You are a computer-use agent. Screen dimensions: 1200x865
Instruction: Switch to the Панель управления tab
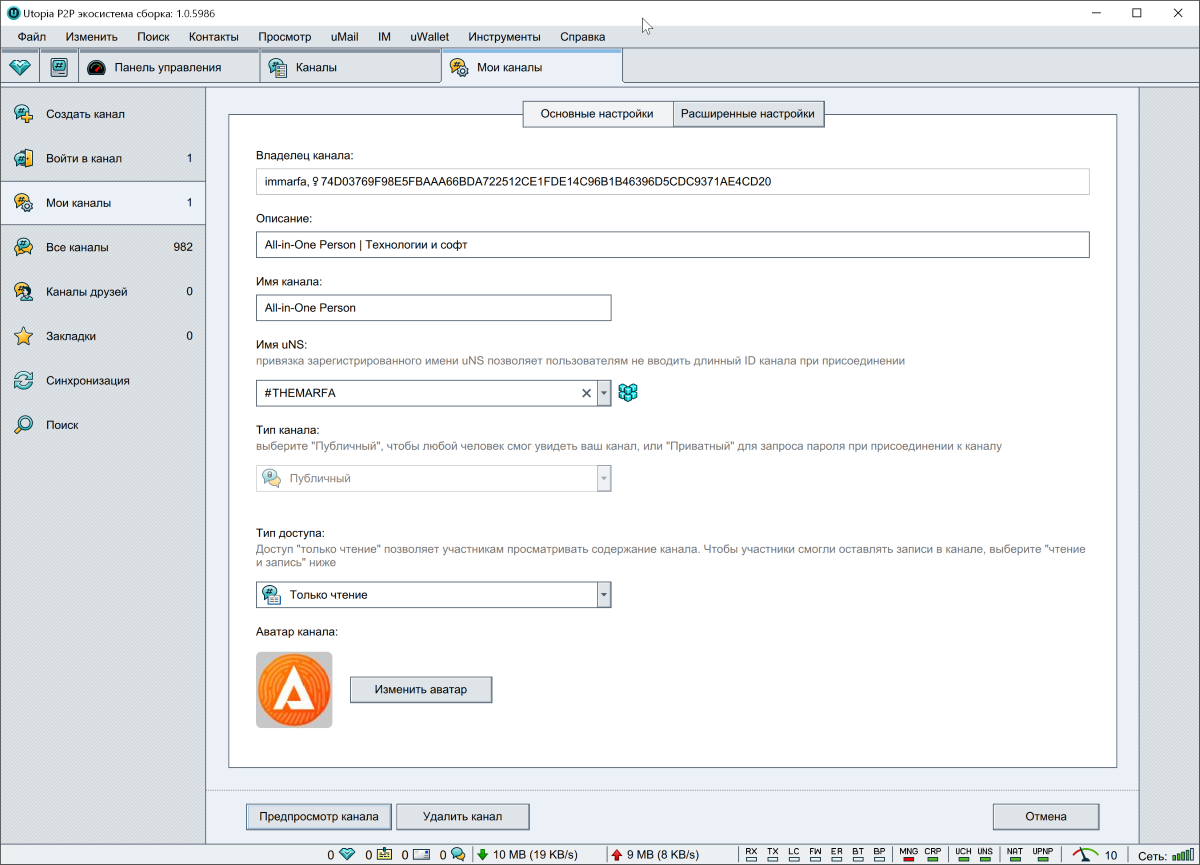point(168,68)
